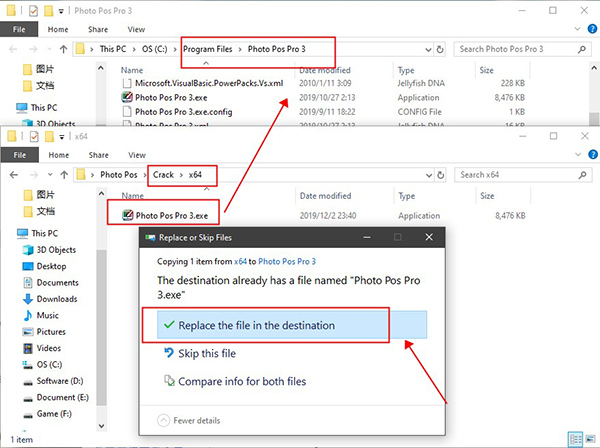Sort by Size column in x64 window

click(x=487, y=196)
